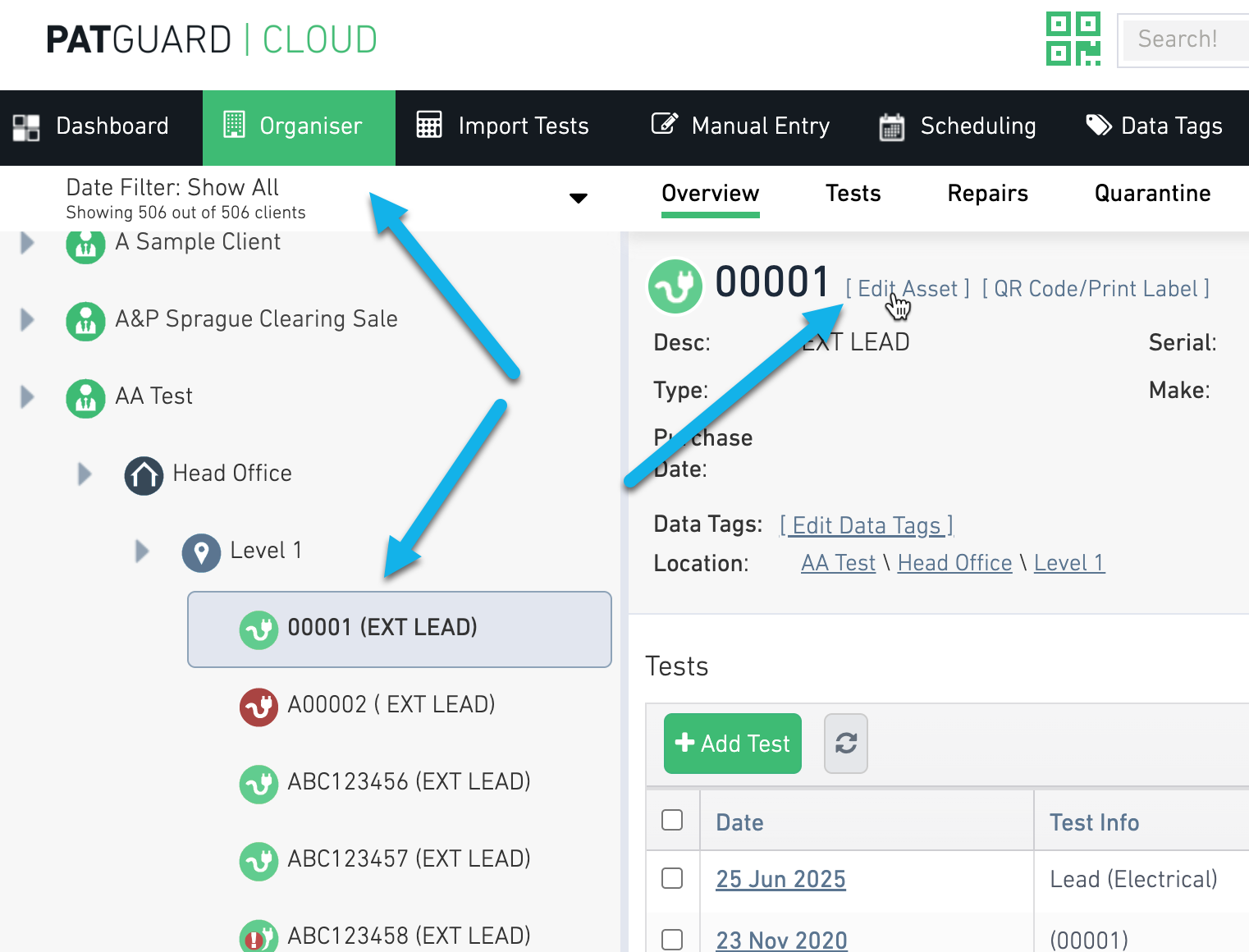The height and width of the screenshot is (952, 1249).
Task: Toggle the AA Test tree arrow
Action: coord(27,396)
